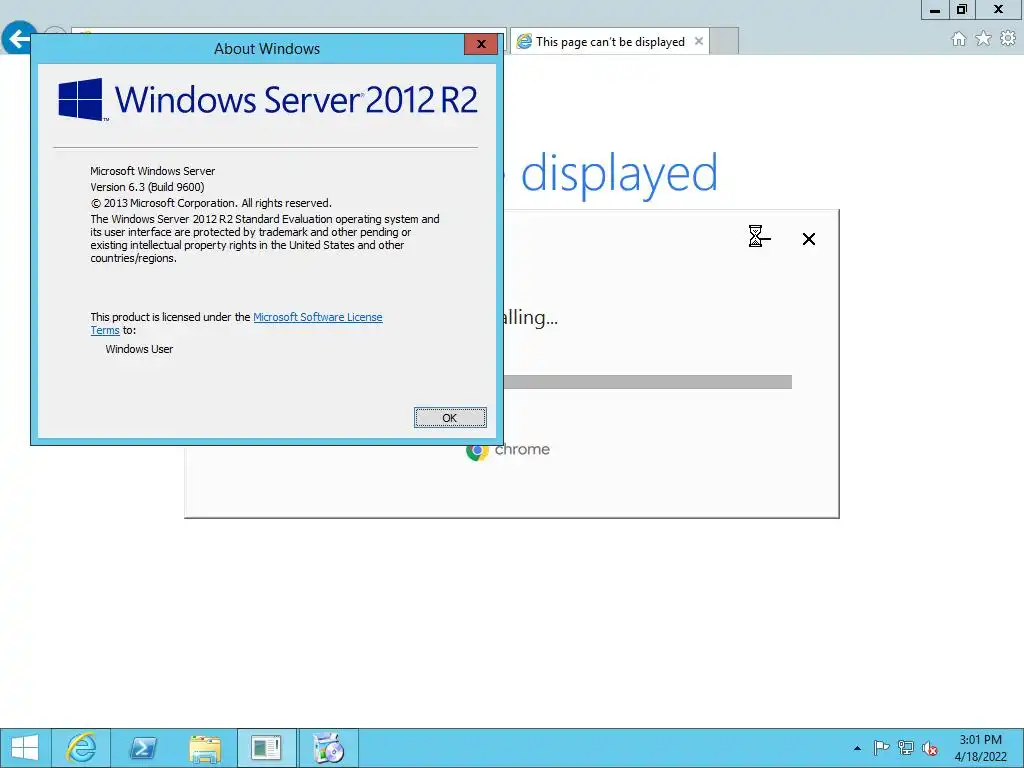Click the '© 2013 Microsoft Corporation' line
Viewport: 1024px width, 768px height.
(x=211, y=203)
